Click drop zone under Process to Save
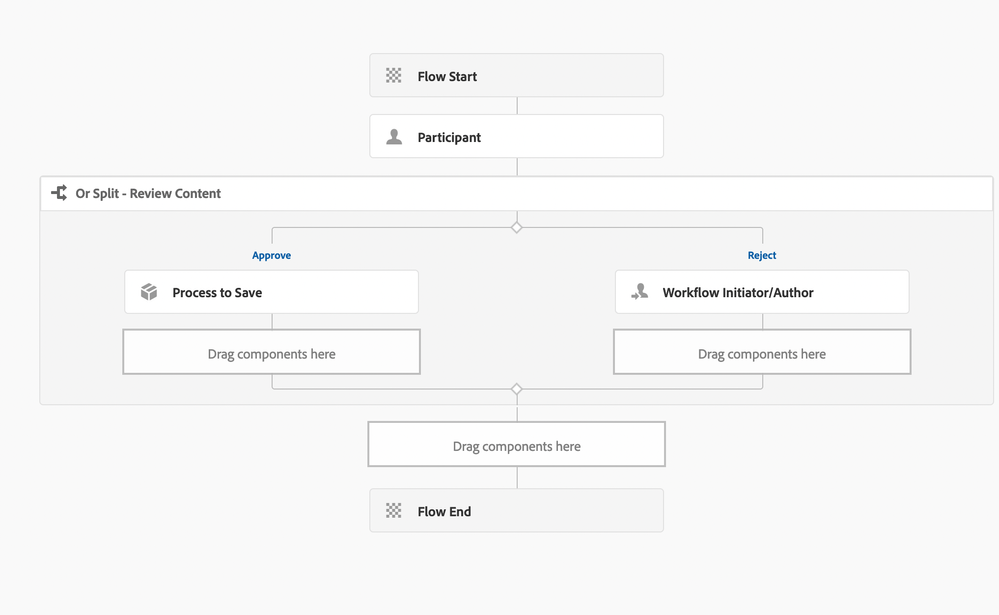 click(271, 353)
